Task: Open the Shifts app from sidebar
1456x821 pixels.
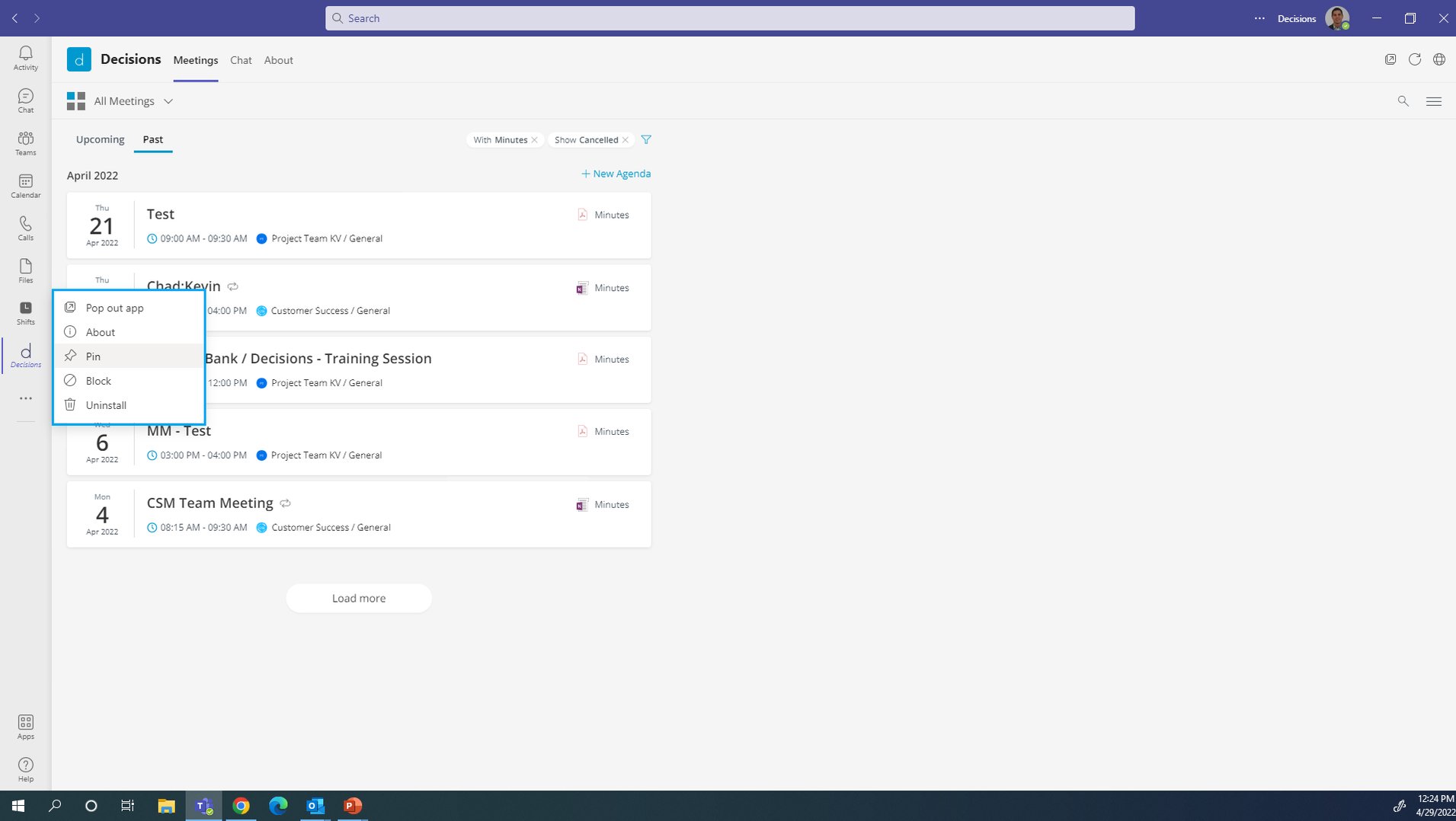Action: point(25,311)
